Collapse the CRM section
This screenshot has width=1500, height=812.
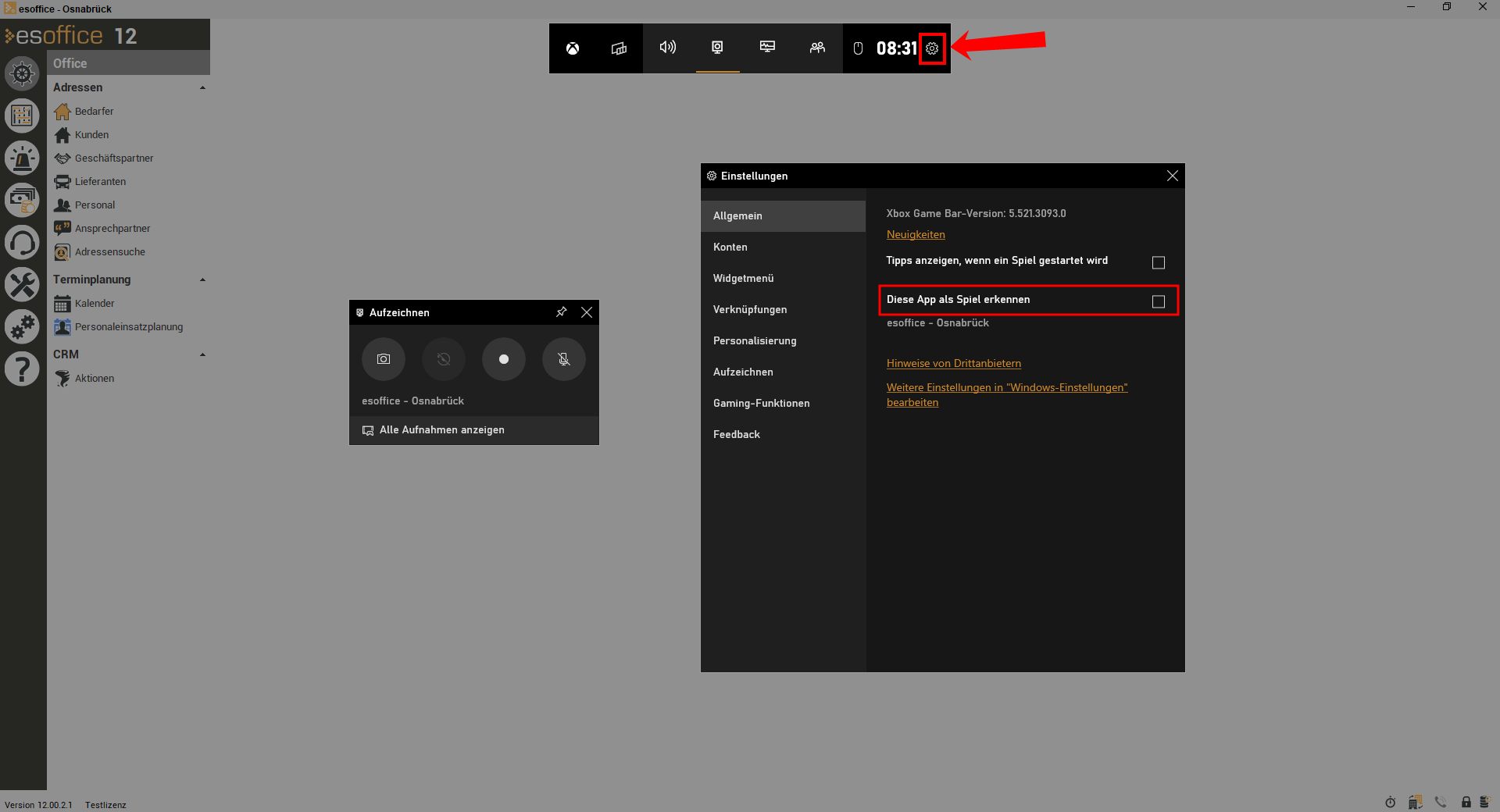(x=202, y=354)
